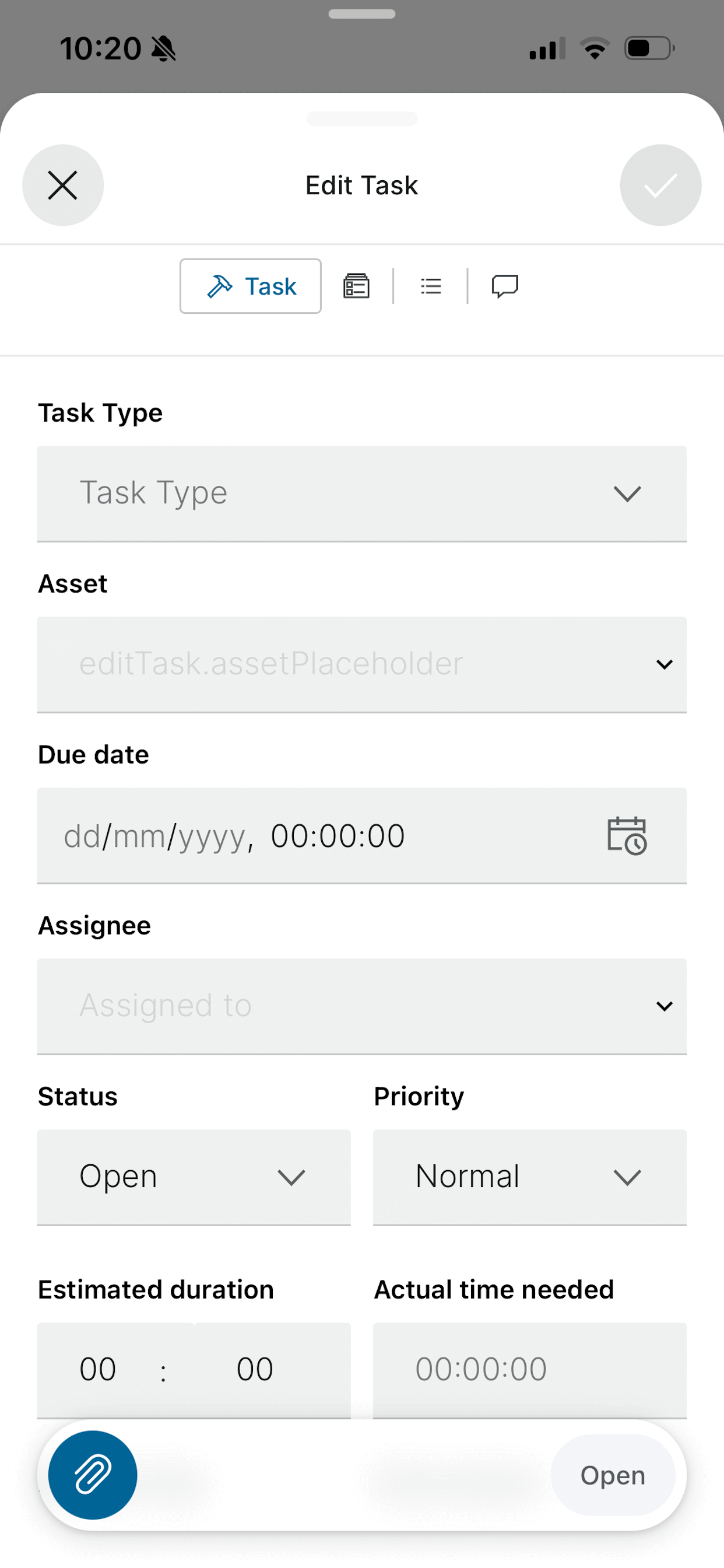Tap the Open status button at bottom
The image size is (724, 1568).
[613, 1475]
